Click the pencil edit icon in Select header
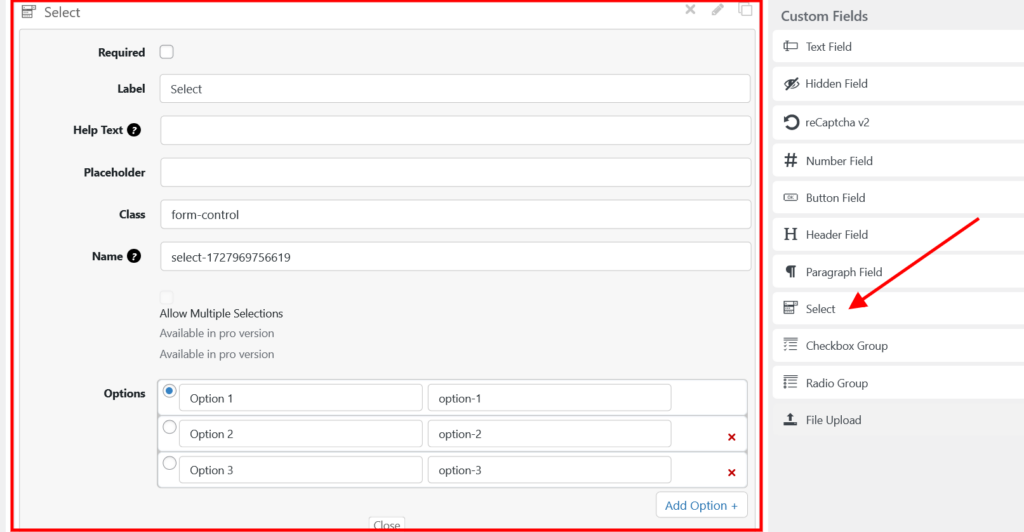This screenshot has width=1024, height=532. (x=717, y=10)
